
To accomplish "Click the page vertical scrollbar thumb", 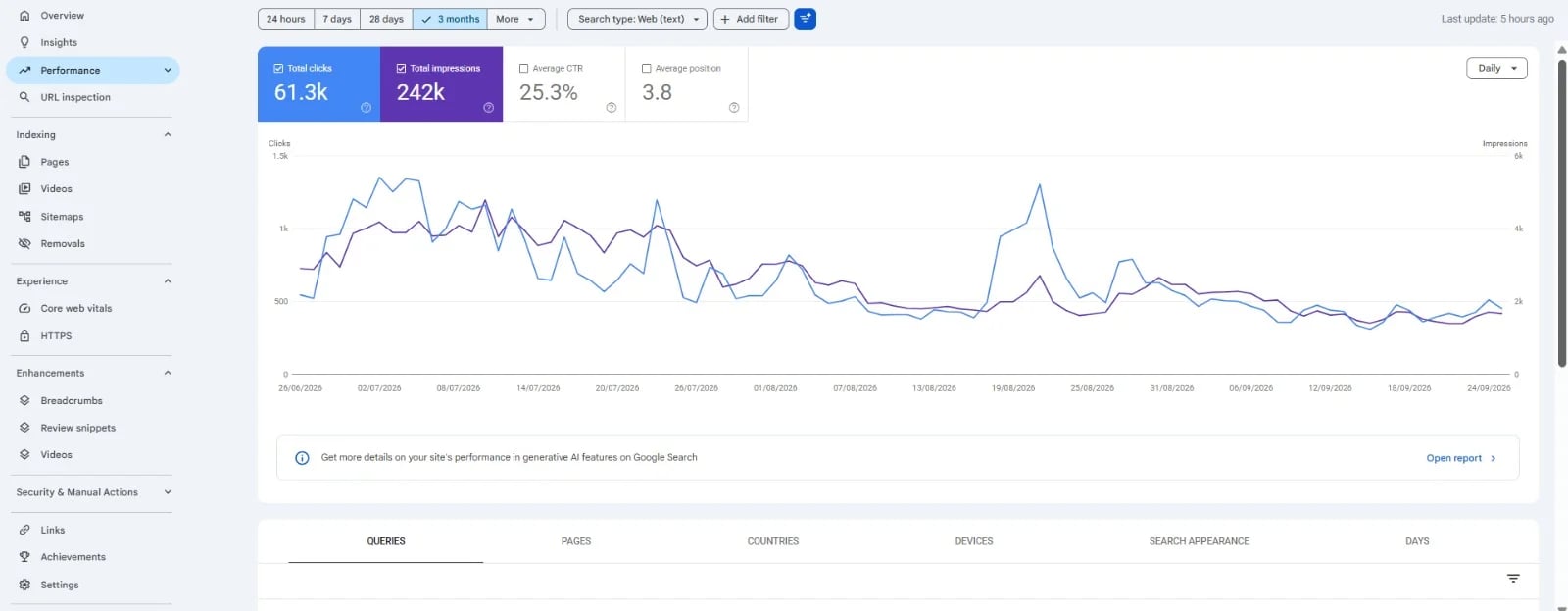I will (1562, 213).
